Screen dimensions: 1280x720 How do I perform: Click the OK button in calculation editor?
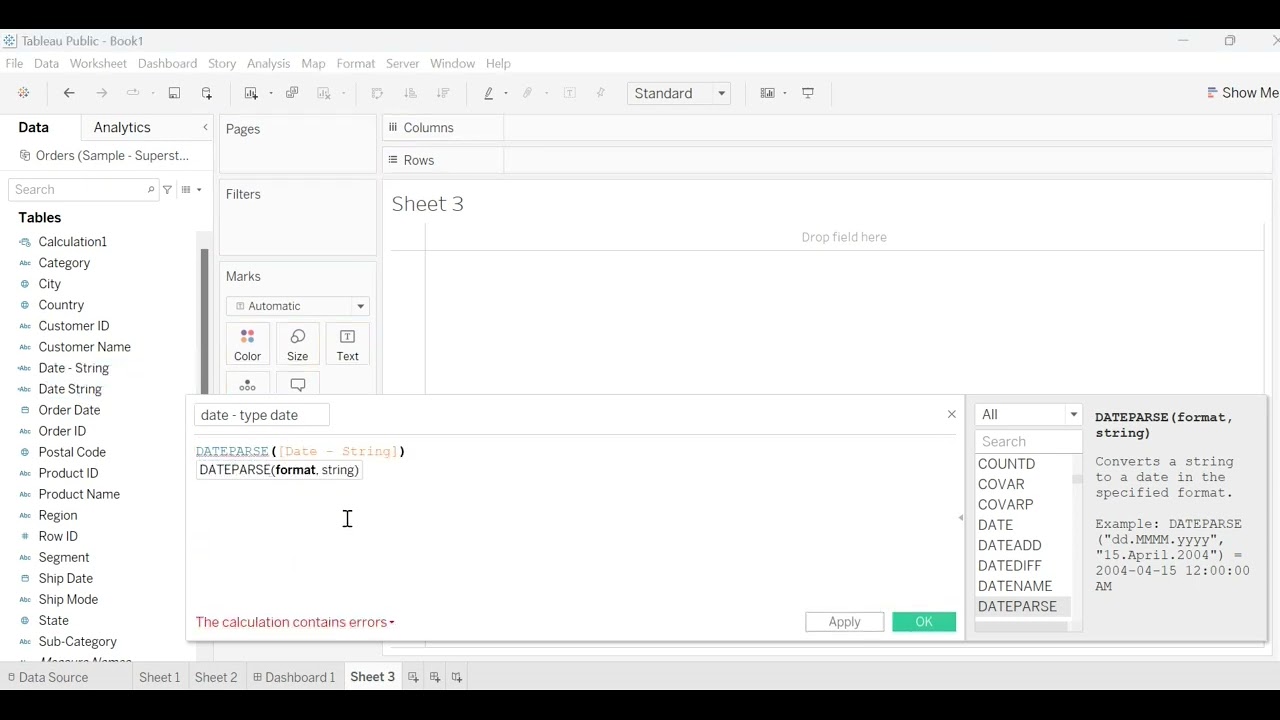pyautogui.click(x=924, y=622)
